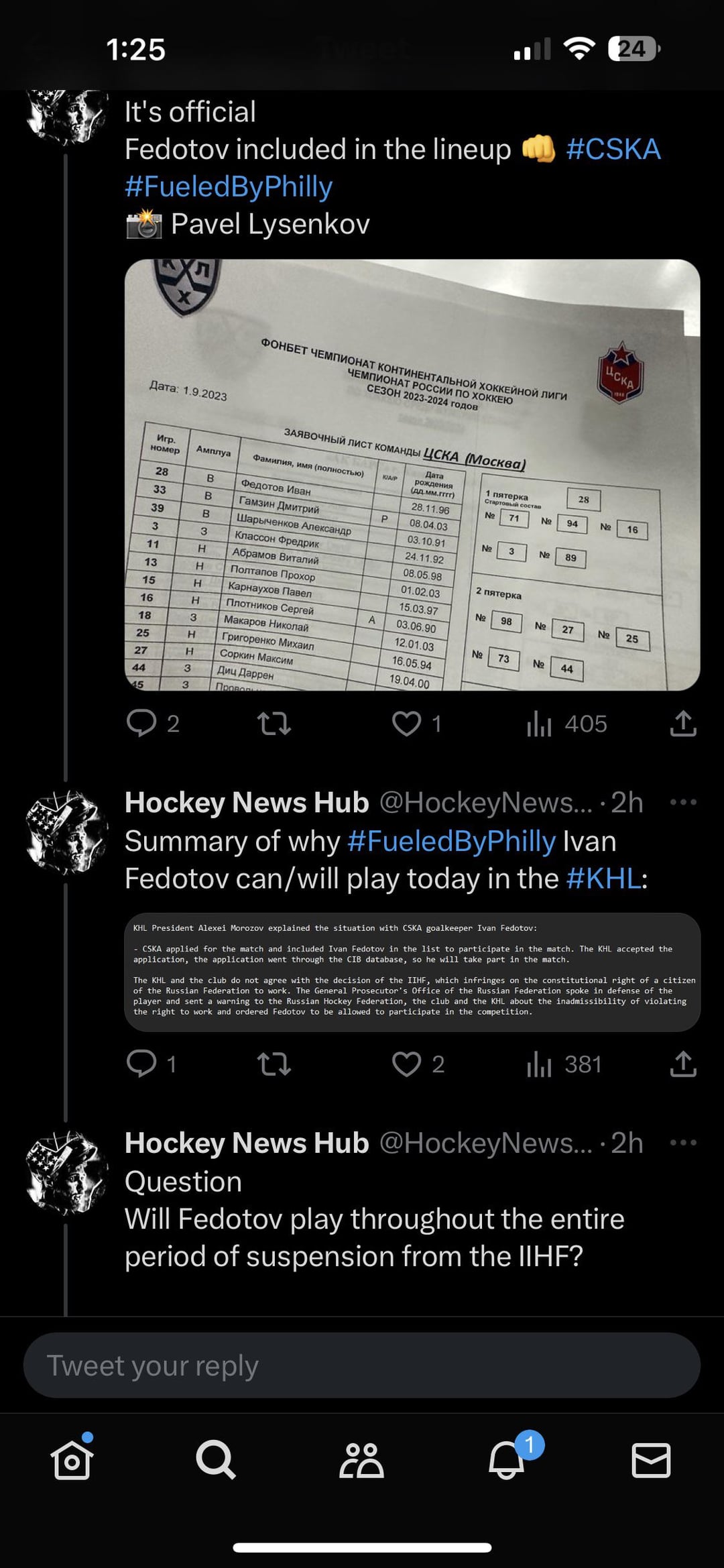This screenshot has width=724, height=1568.
Task: Share the KHL summary tweet
Action: point(683,1064)
